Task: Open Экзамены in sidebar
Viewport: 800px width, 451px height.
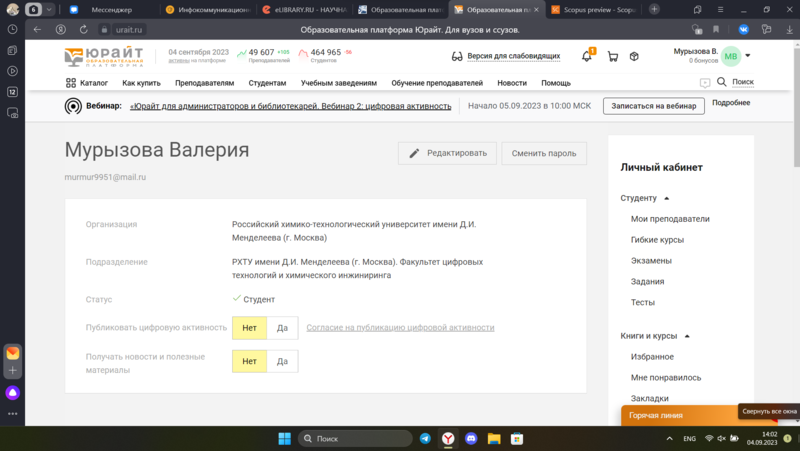Action: (x=651, y=261)
